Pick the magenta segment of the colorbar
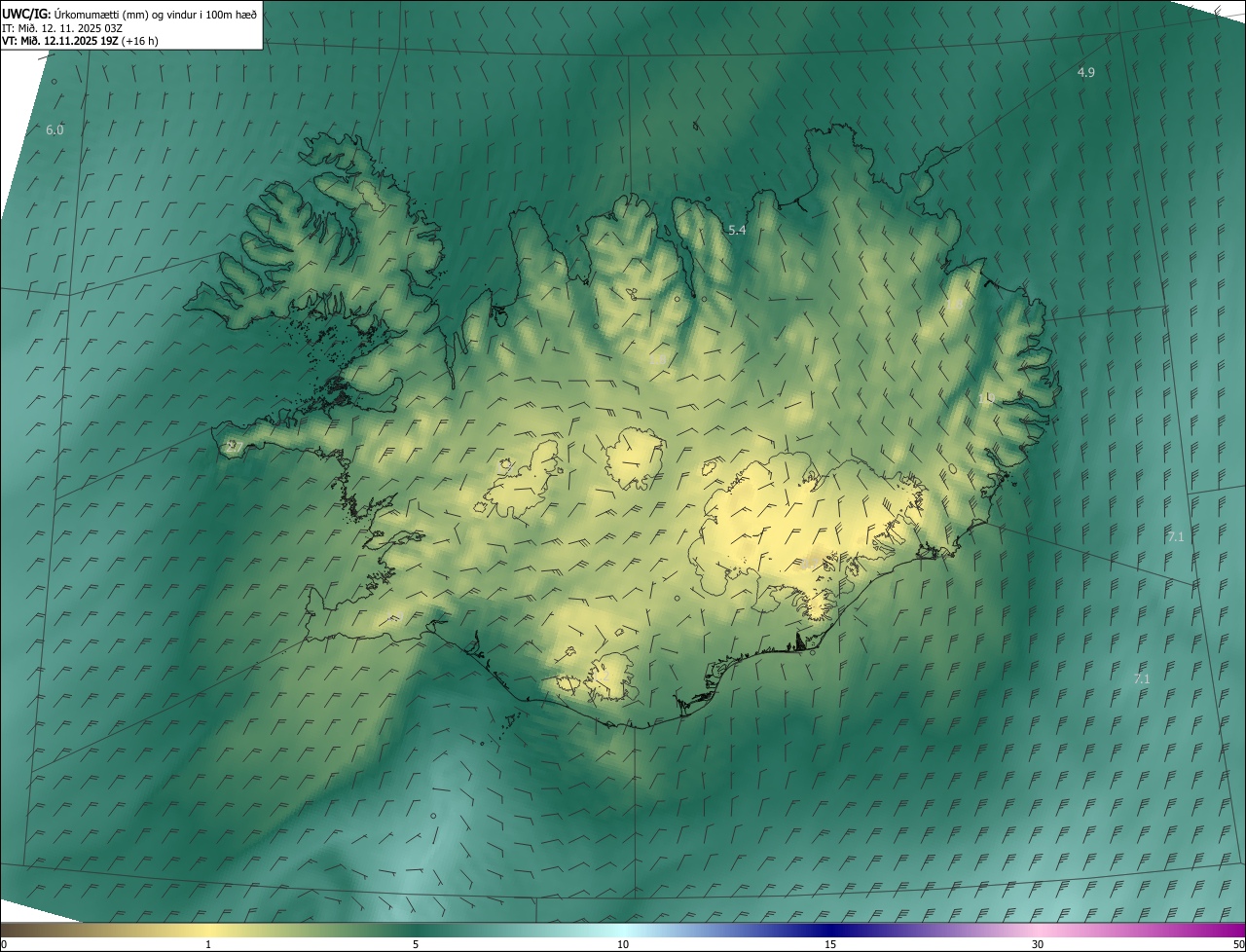 1207,930
